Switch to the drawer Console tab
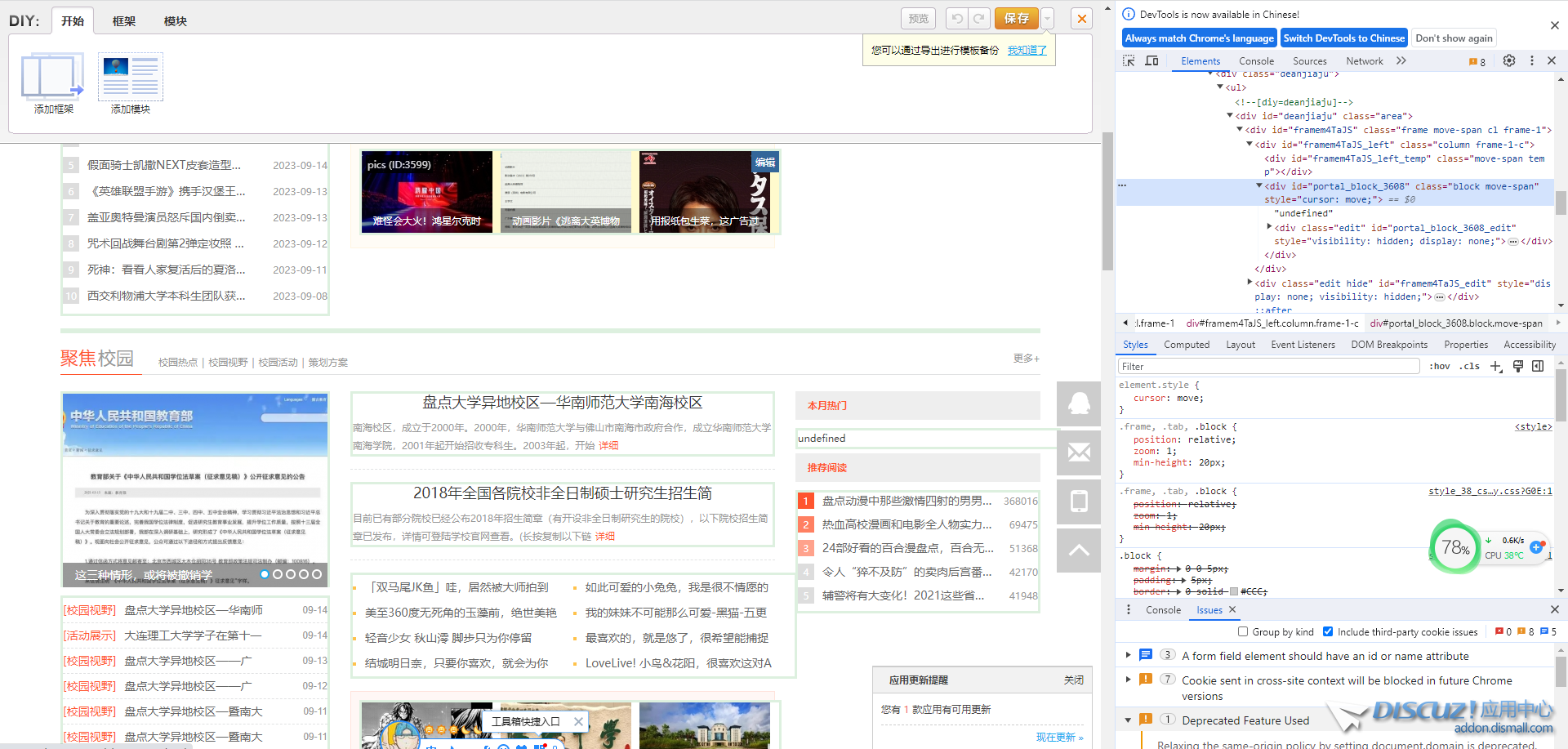 pos(1163,610)
